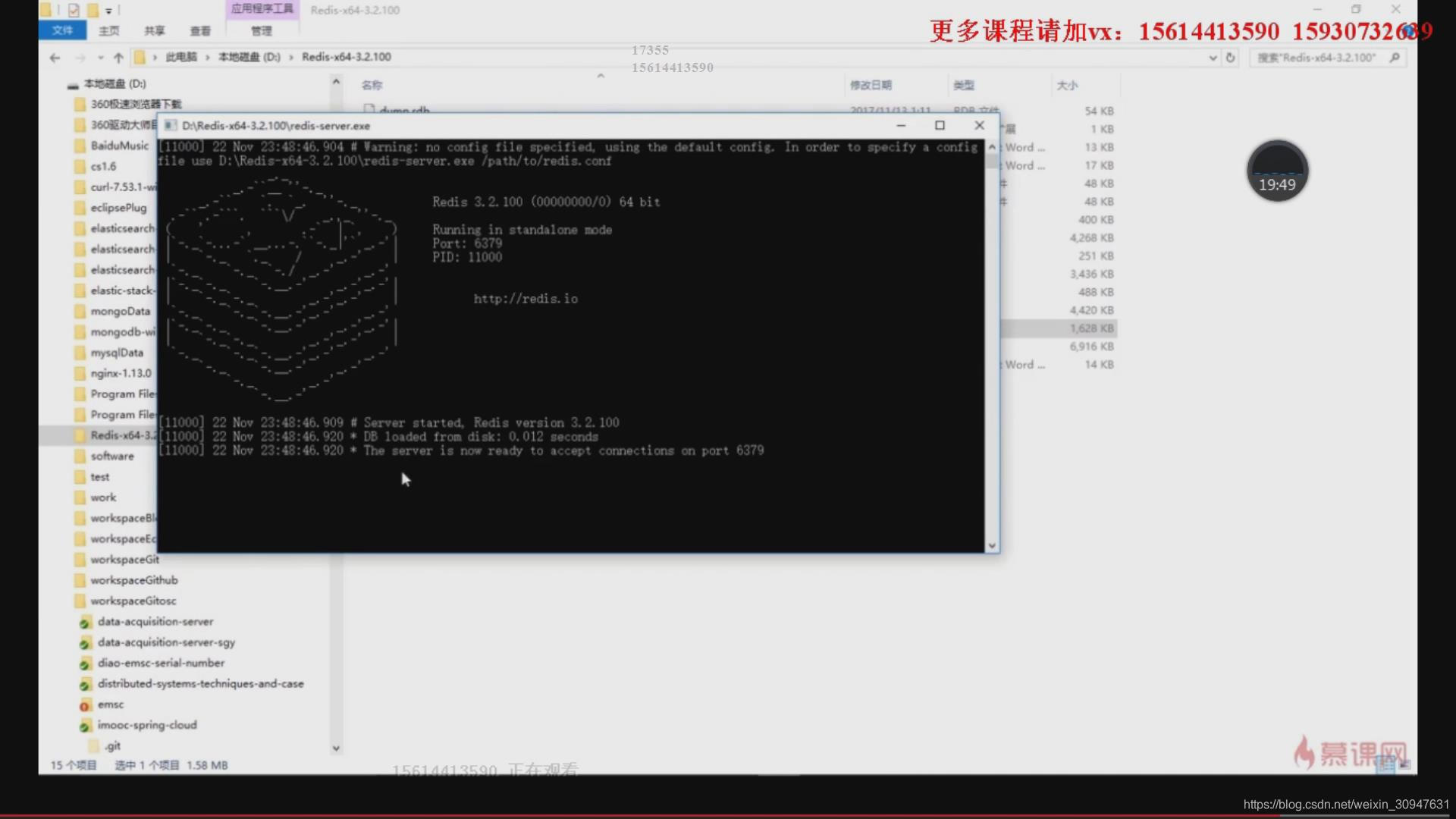Open the 主页 ribbon tab

pos(108,30)
